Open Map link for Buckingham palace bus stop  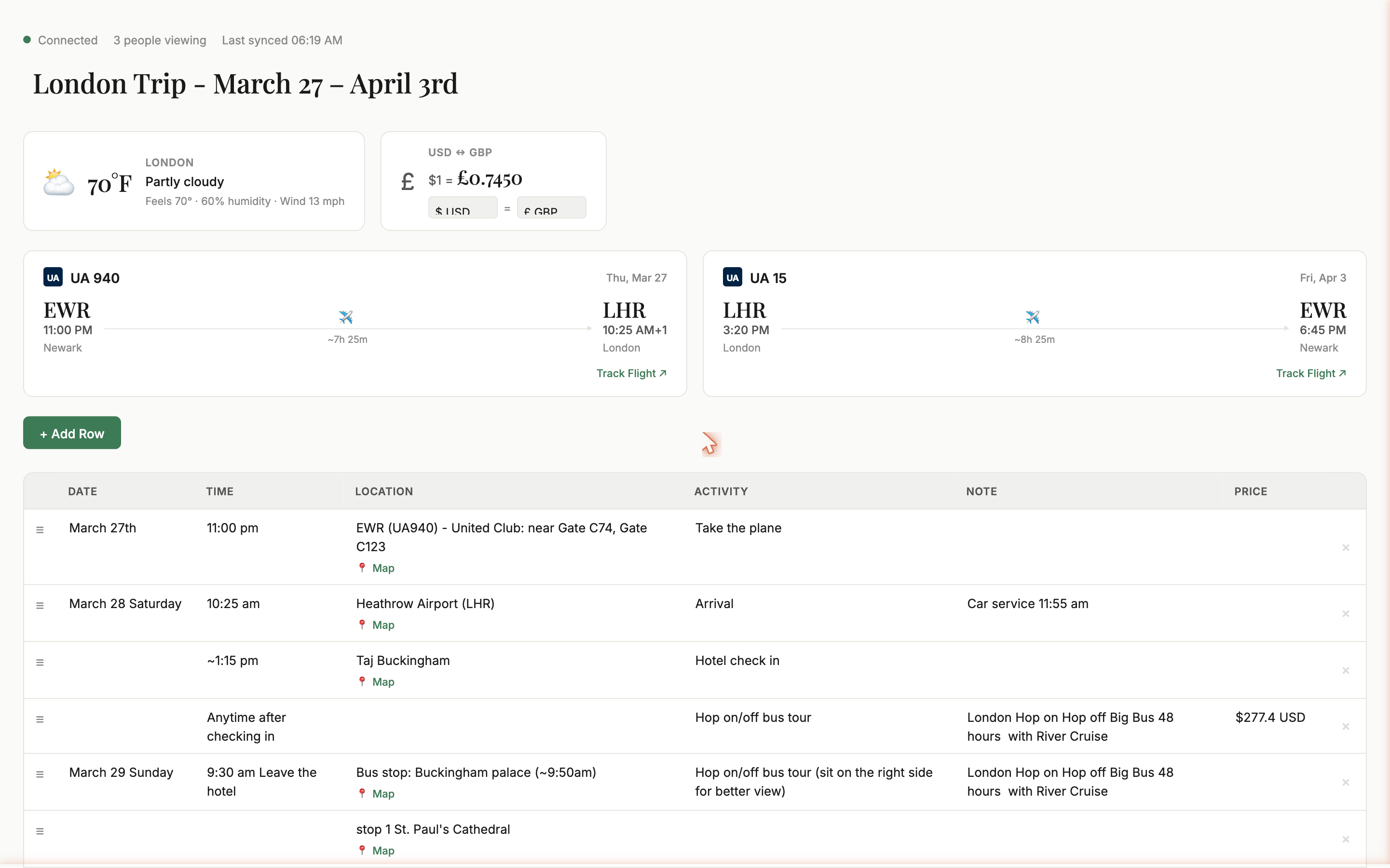point(377,793)
